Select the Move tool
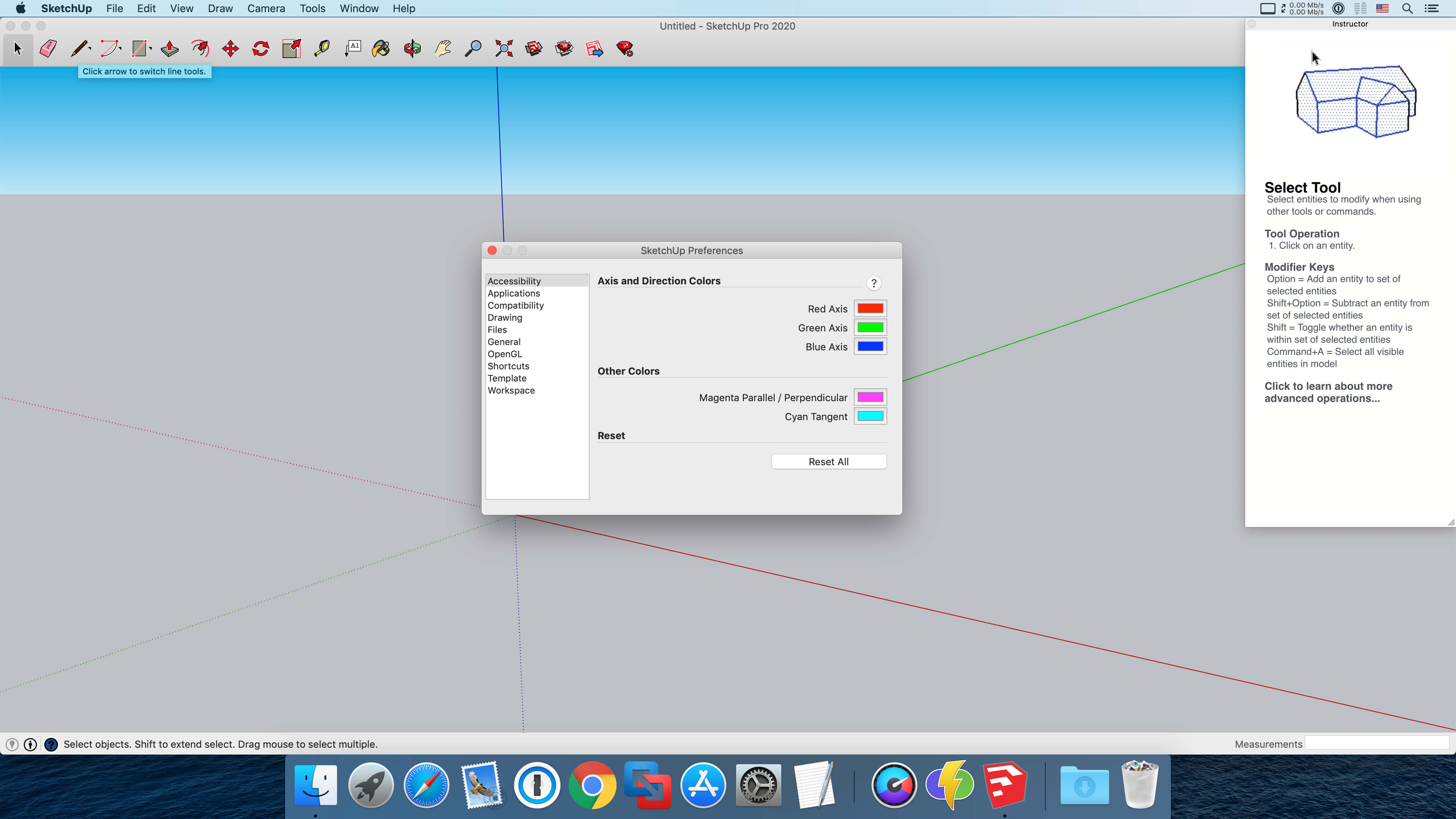Screen dimensions: 1456x819 coord(231,49)
